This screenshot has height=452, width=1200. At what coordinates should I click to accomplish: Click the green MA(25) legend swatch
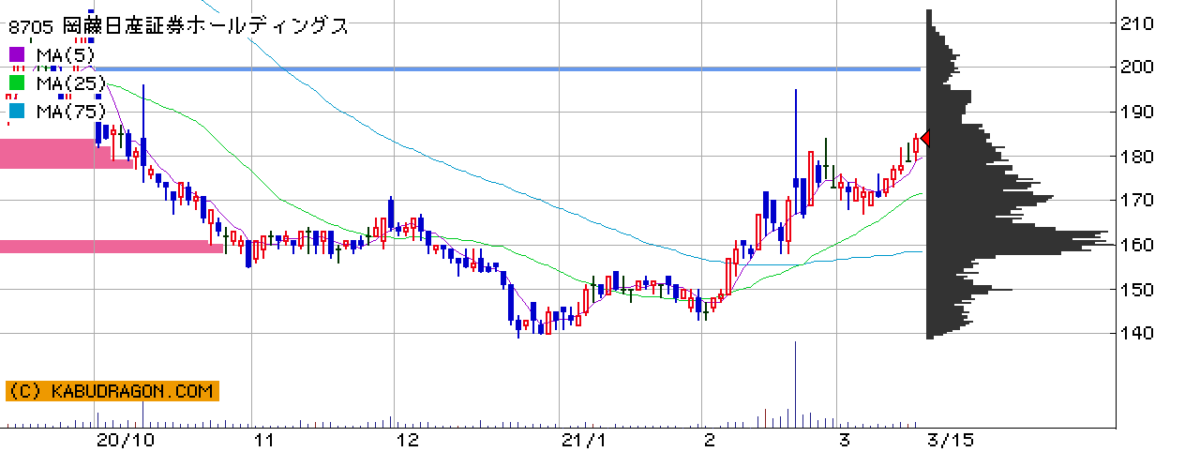click(x=16, y=83)
